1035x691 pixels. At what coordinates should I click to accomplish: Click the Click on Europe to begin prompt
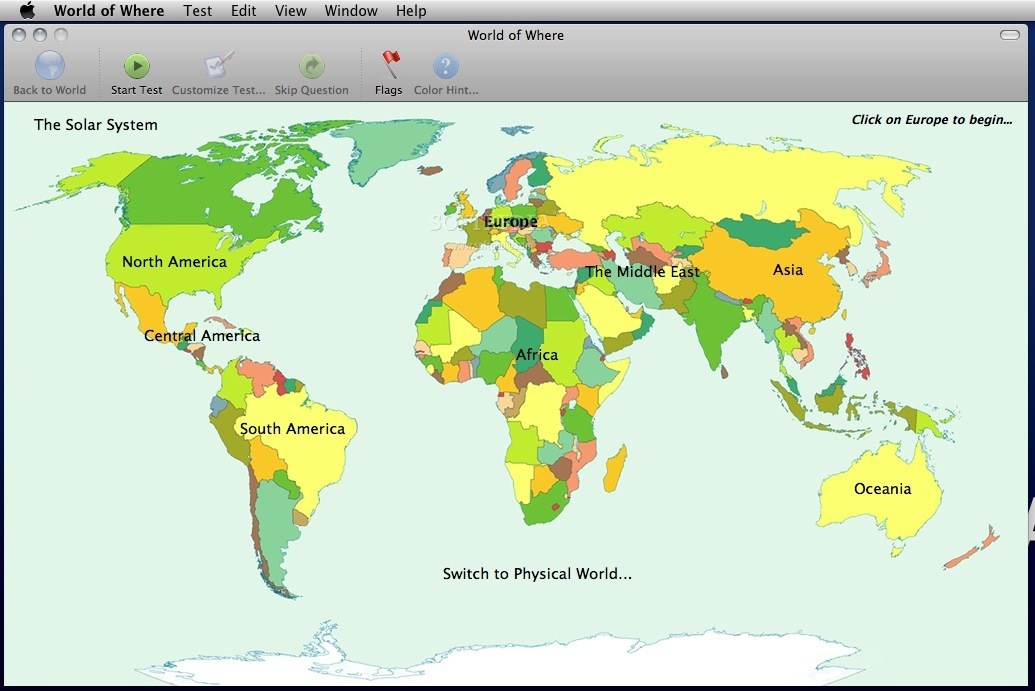931,119
